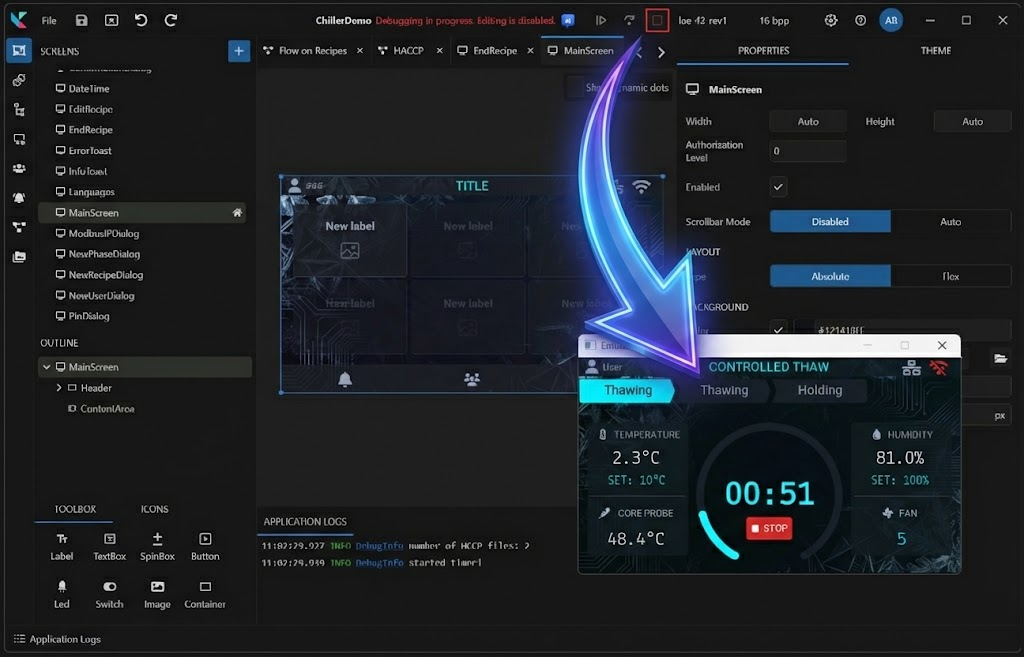Select the Switch widget from the toolbox

109,594
